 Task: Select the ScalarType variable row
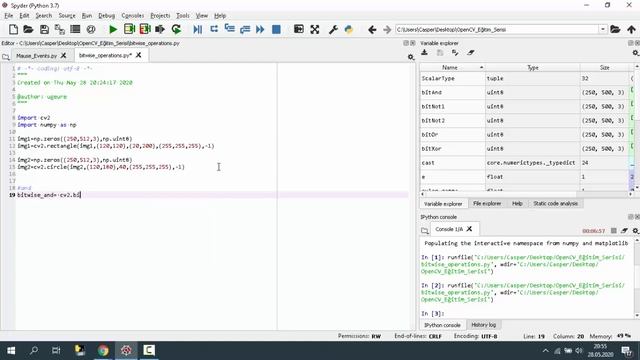pos(525,78)
